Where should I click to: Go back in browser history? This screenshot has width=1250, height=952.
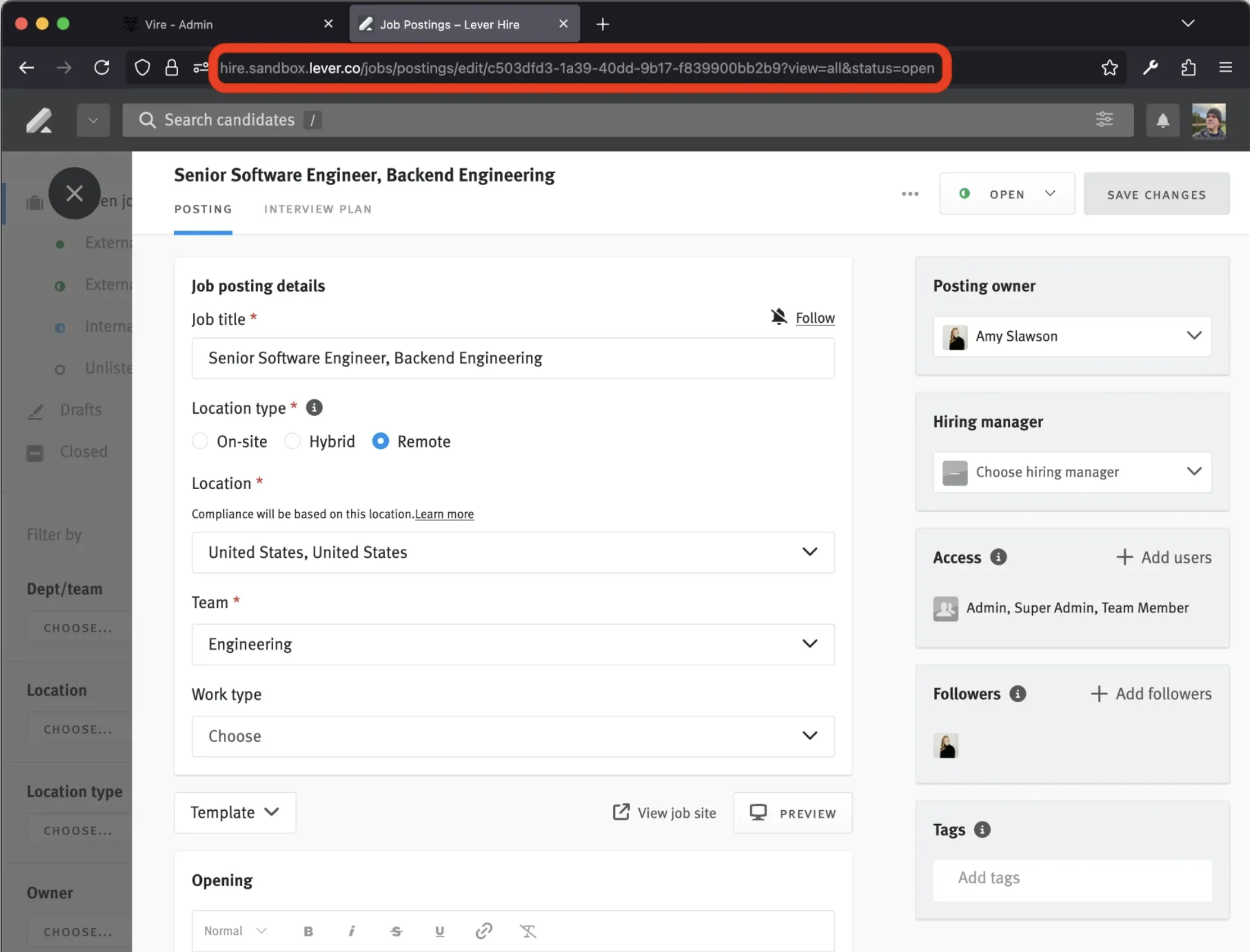(x=27, y=68)
